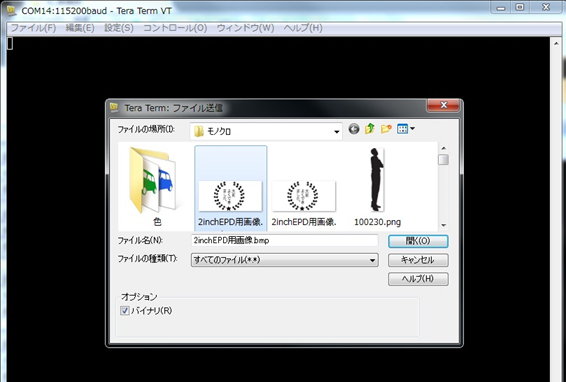Select the second unhighlighted 2inchEPD用画像 file
The height and width of the screenshot is (382, 566).
304,203
